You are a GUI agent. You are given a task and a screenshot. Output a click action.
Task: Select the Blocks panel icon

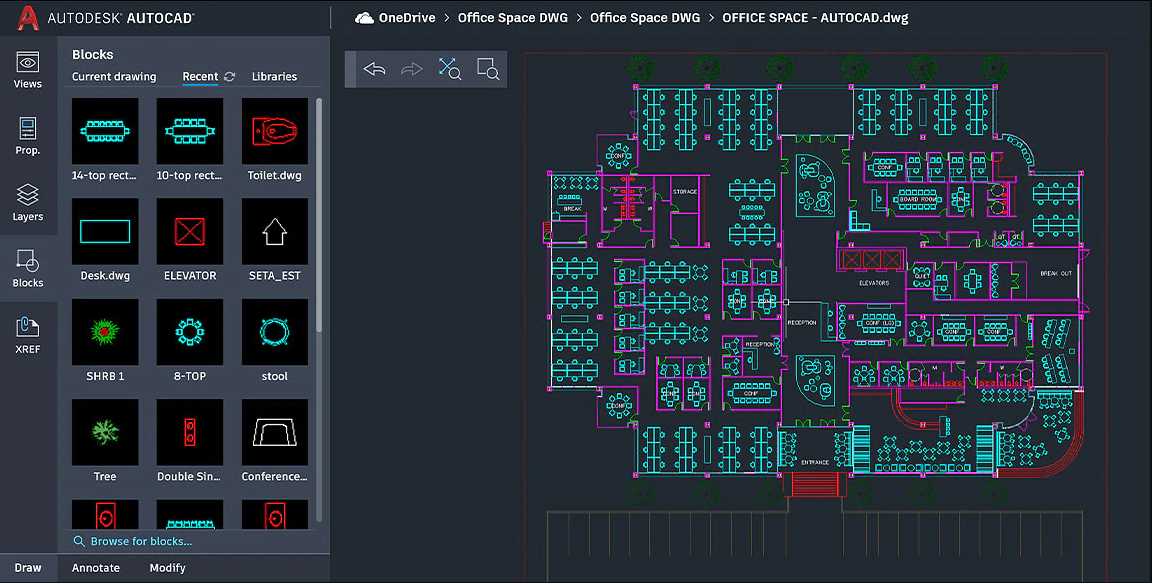[28, 268]
